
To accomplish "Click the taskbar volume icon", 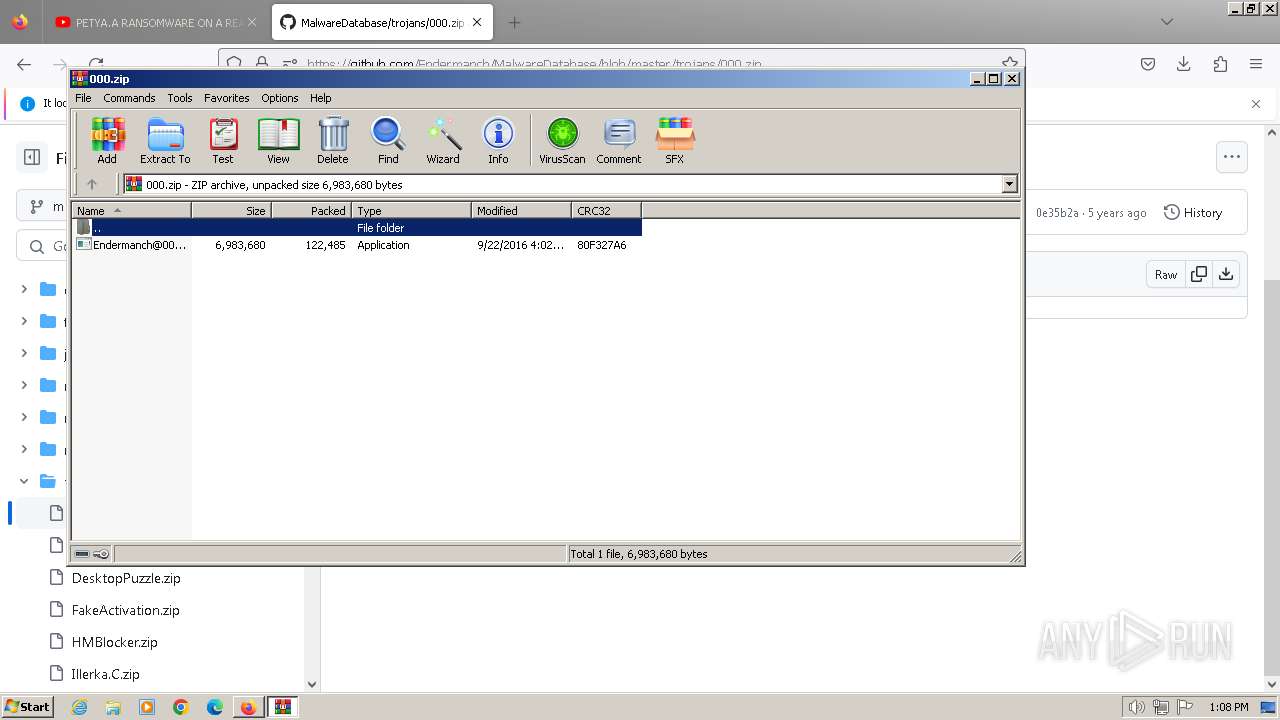I will [1137, 707].
